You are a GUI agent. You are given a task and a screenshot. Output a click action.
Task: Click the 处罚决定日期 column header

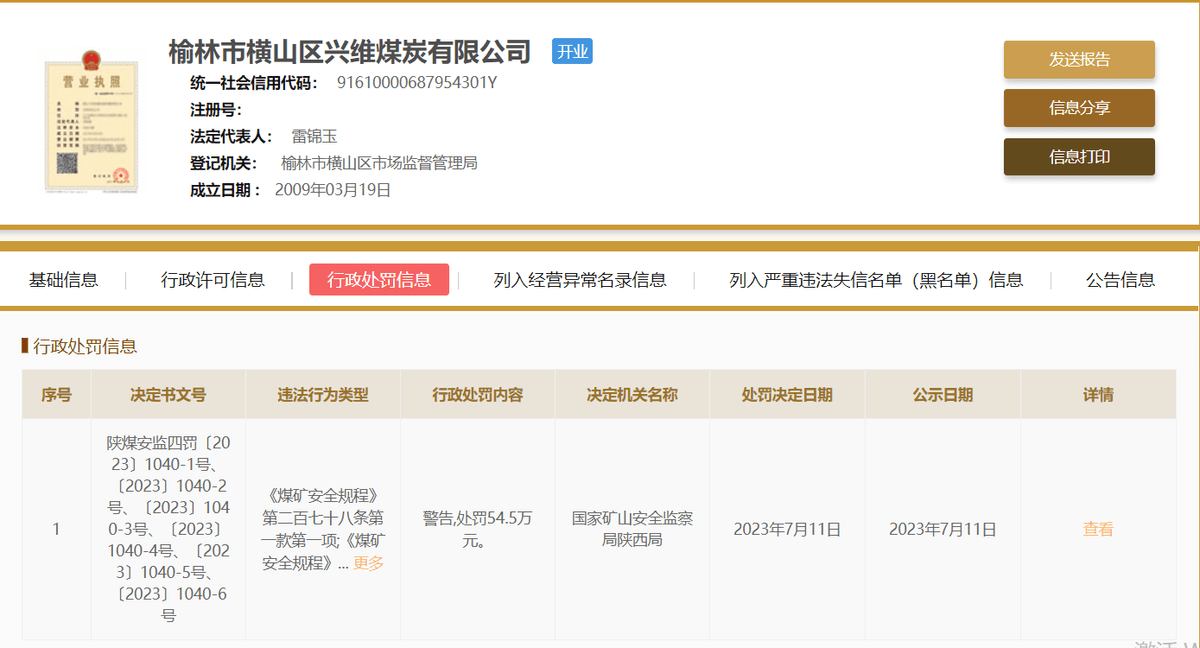[787, 395]
